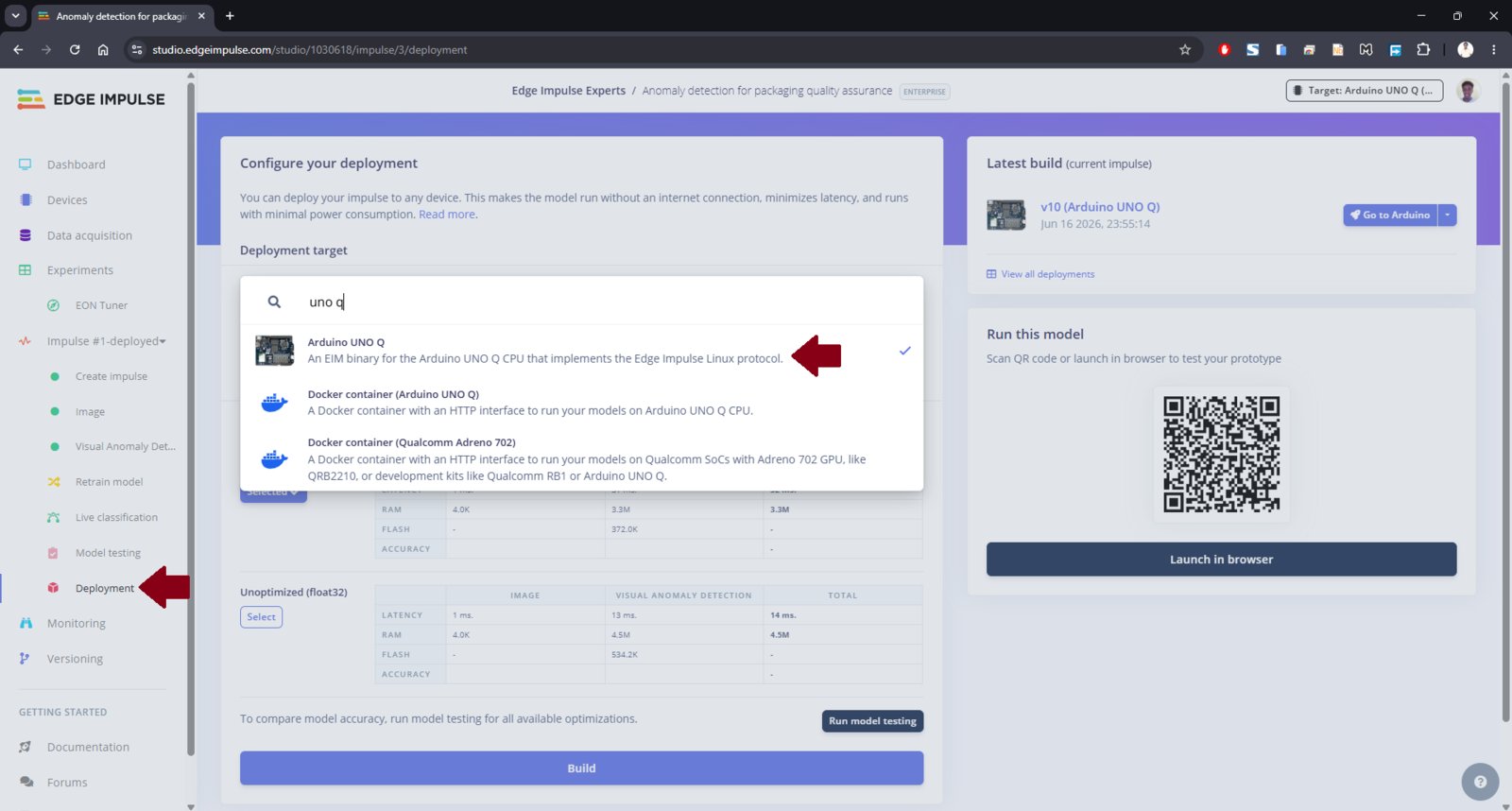Screen dimensions: 1512x811
Task: Open Data acquisition database icon
Action: coord(26,235)
